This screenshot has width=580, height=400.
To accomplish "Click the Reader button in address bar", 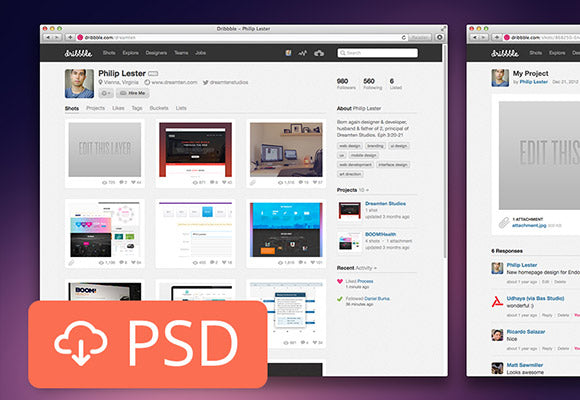I will (420, 37).
